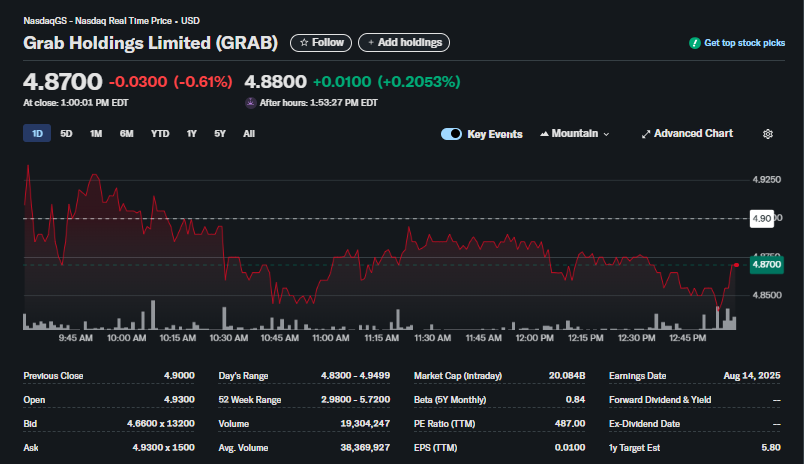Click the after hours moon icon
This screenshot has width=804, height=464.
click(250, 103)
